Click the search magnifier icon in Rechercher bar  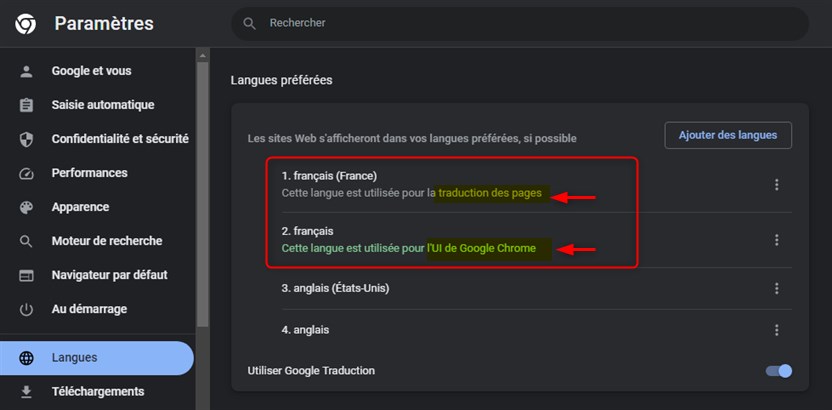[x=249, y=23]
